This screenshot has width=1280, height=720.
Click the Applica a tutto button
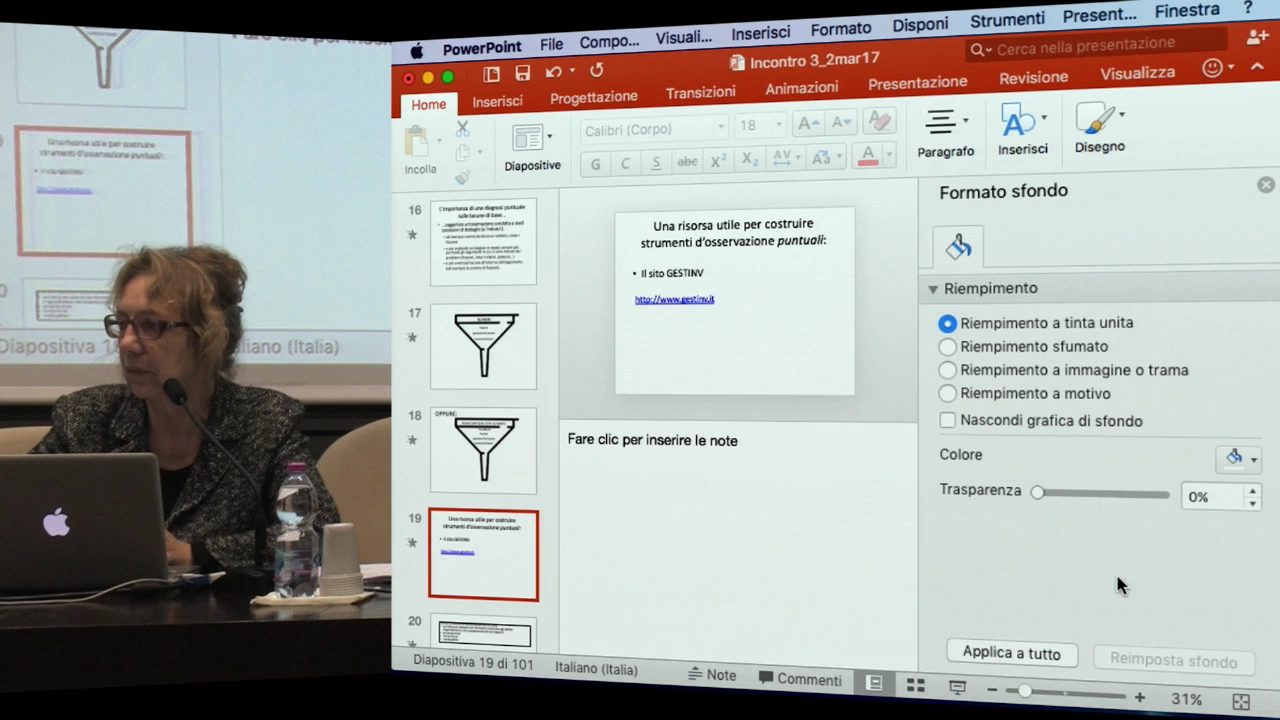point(1012,653)
